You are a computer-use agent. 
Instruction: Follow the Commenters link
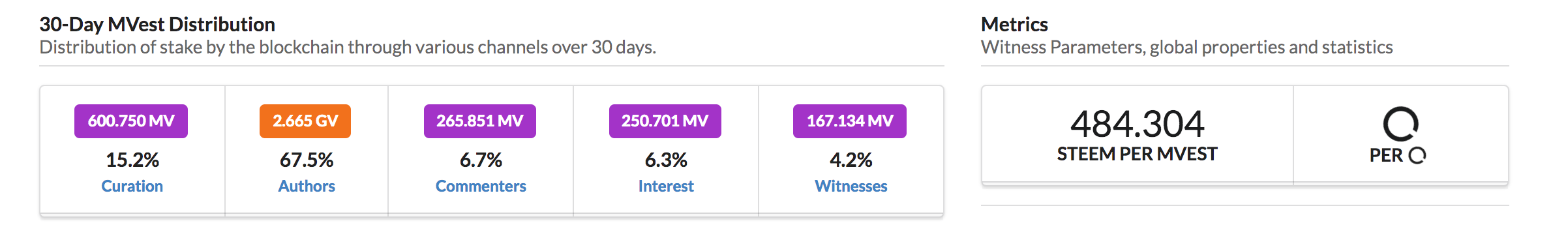click(x=481, y=186)
